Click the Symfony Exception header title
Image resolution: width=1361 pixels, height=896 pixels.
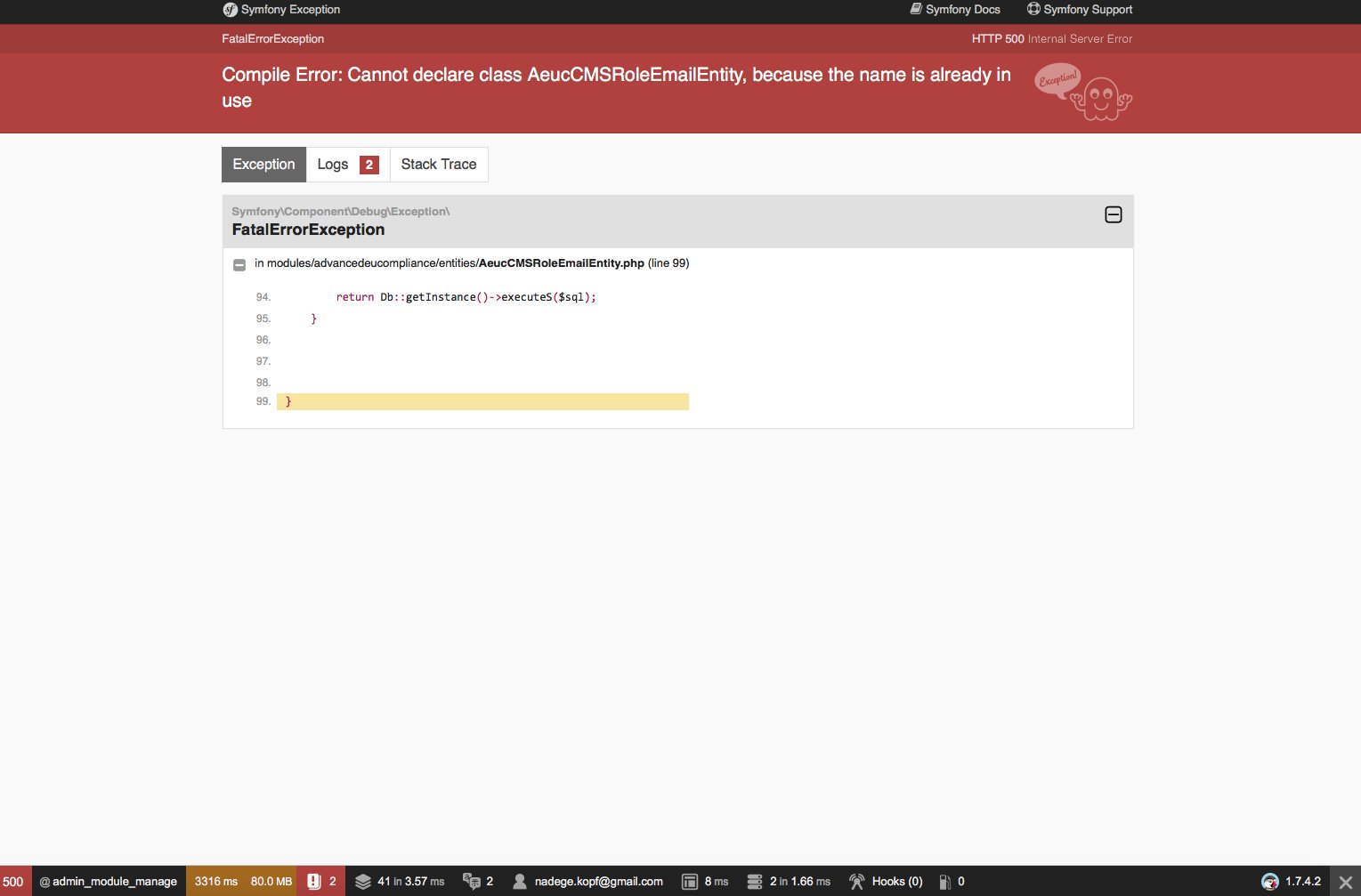(290, 10)
